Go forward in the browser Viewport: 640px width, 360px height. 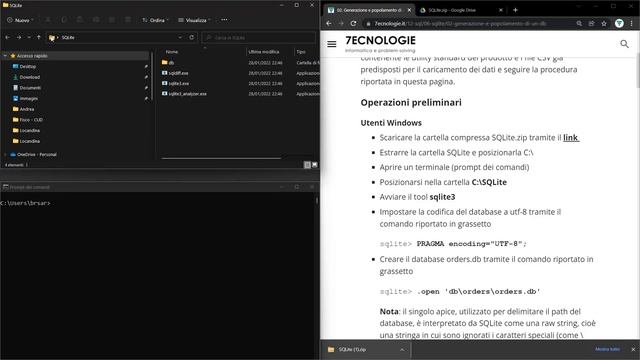click(x=341, y=24)
